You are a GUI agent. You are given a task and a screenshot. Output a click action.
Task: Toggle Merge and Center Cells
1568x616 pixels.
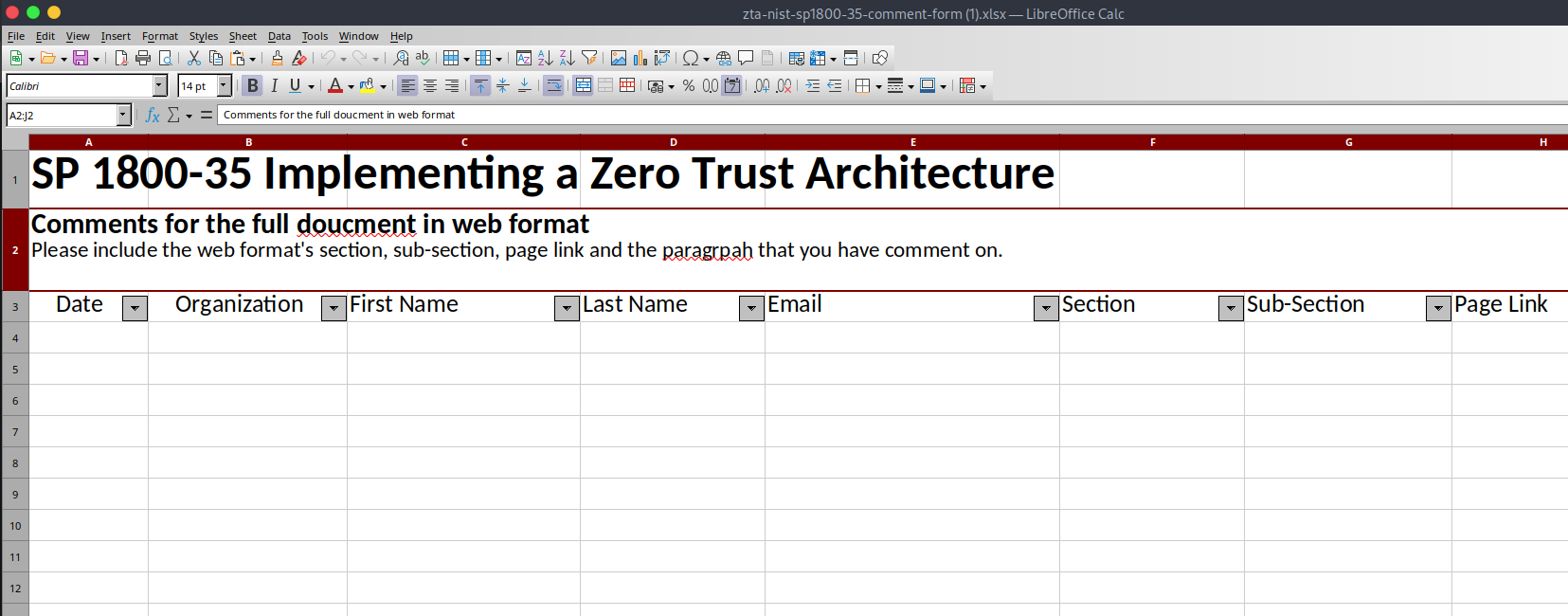pyautogui.click(x=583, y=85)
